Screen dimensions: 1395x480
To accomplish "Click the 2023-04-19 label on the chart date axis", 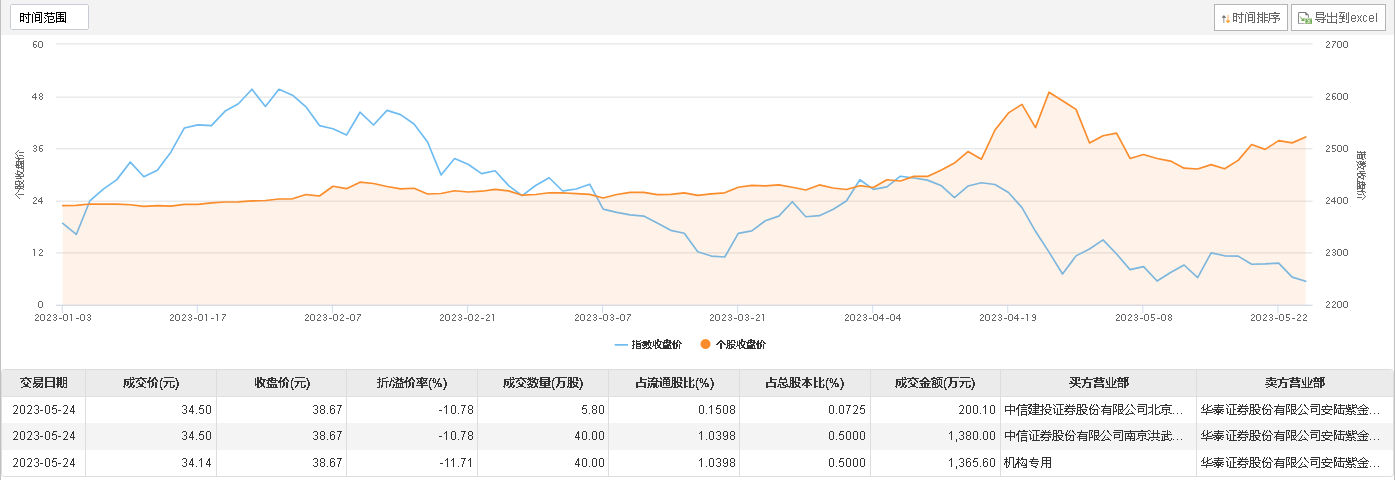I will click(x=1008, y=317).
